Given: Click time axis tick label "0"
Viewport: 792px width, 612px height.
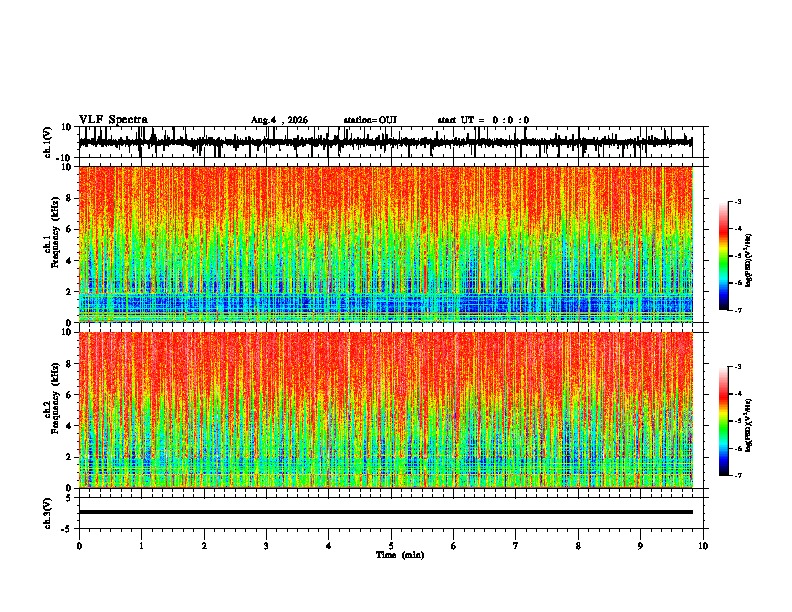Looking at the screenshot, I should pos(79,546).
